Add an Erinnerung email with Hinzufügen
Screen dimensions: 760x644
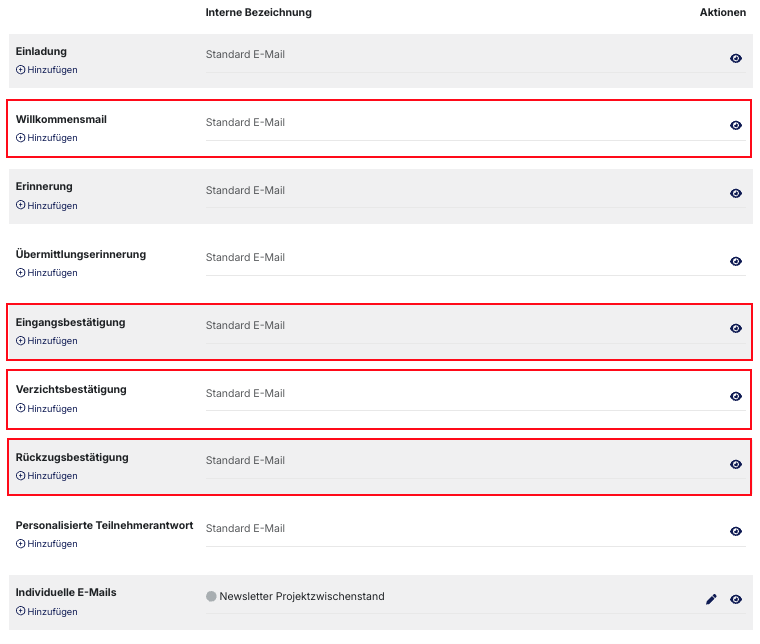tap(47, 206)
